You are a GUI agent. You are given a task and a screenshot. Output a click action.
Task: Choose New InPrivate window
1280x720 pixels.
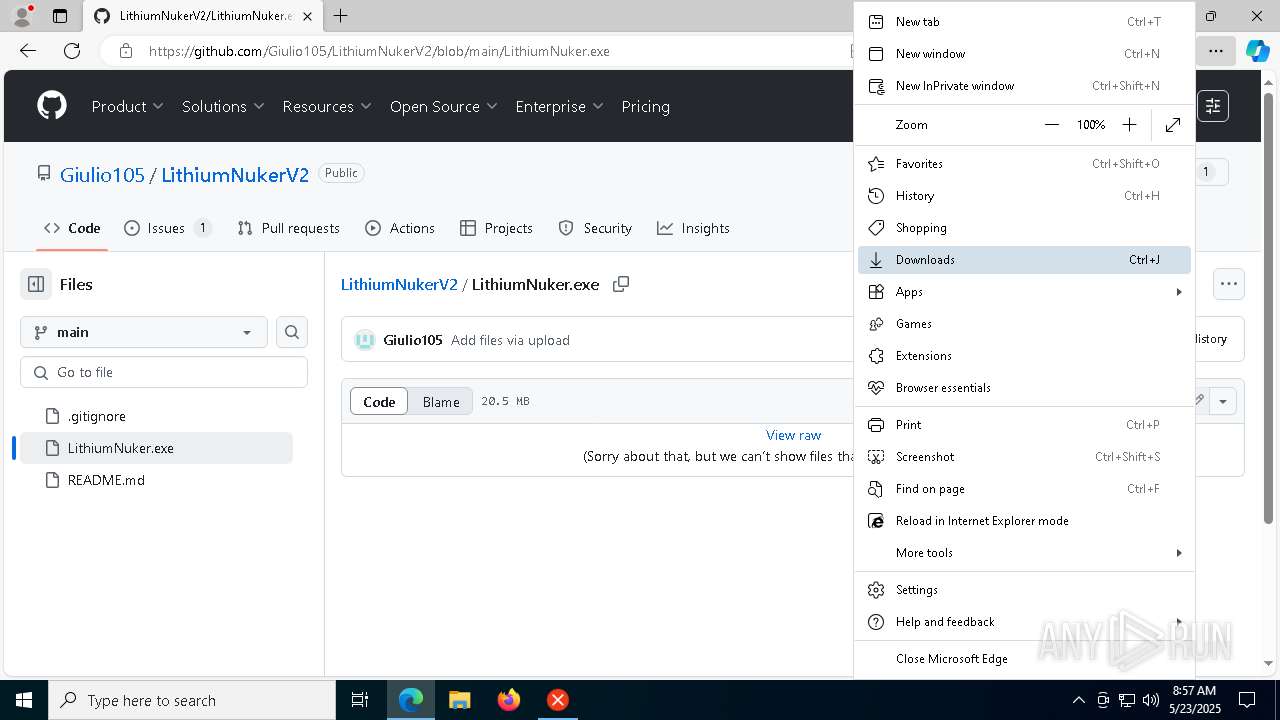[x=1024, y=86]
